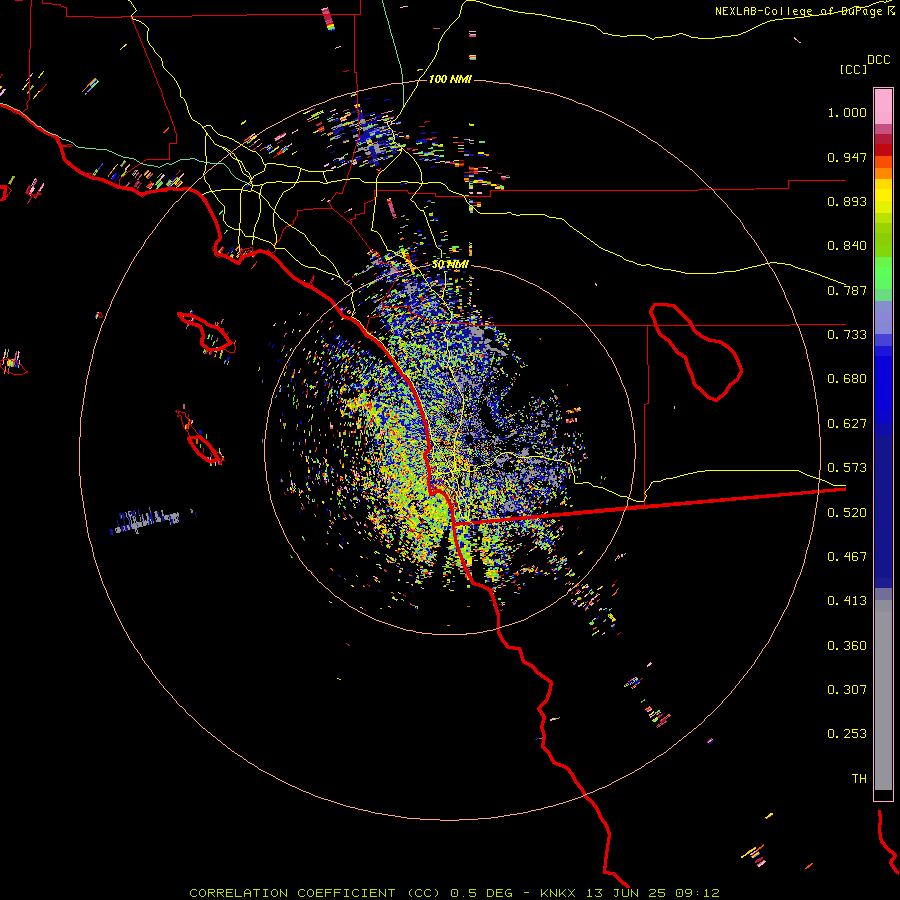Click the DCC product label
This screenshot has width=900, height=900.
878,60
